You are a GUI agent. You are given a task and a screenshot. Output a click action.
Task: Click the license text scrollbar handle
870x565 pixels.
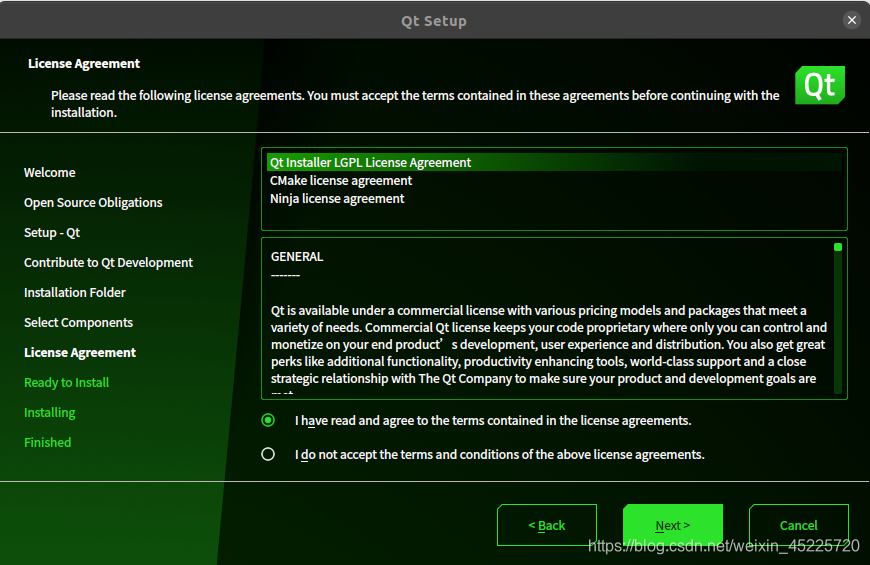(x=838, y=247)
